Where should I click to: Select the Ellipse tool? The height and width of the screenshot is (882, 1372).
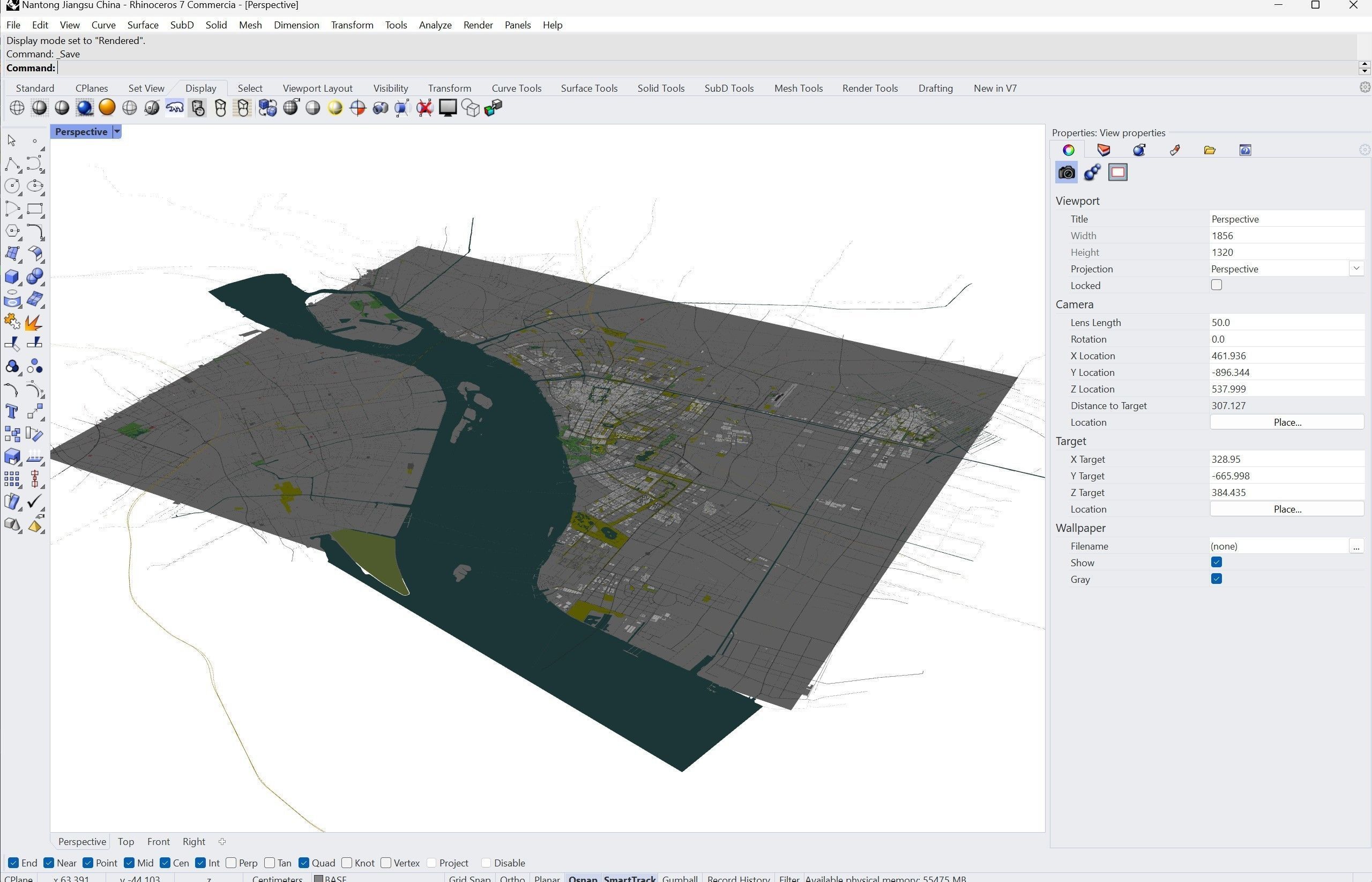tap(35, 186)
